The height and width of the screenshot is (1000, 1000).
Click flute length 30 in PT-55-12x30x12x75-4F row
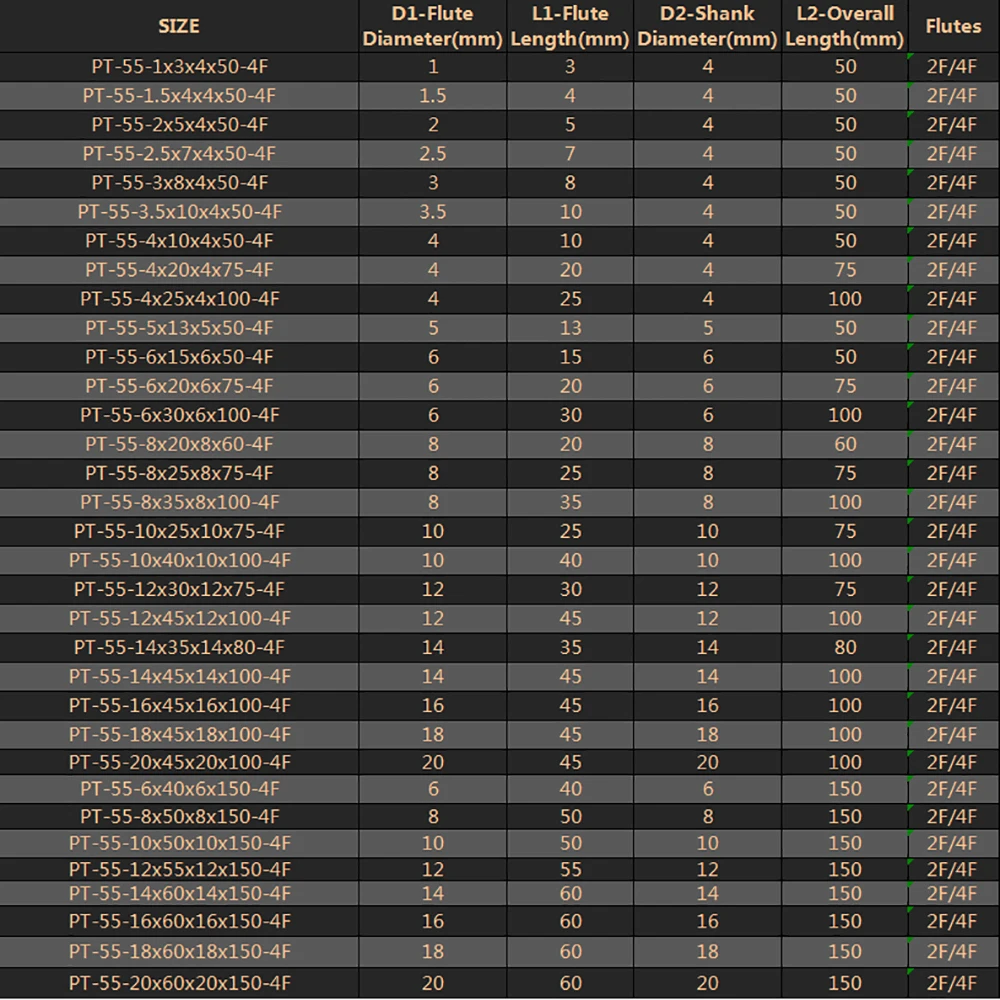(x=570, y=589)
